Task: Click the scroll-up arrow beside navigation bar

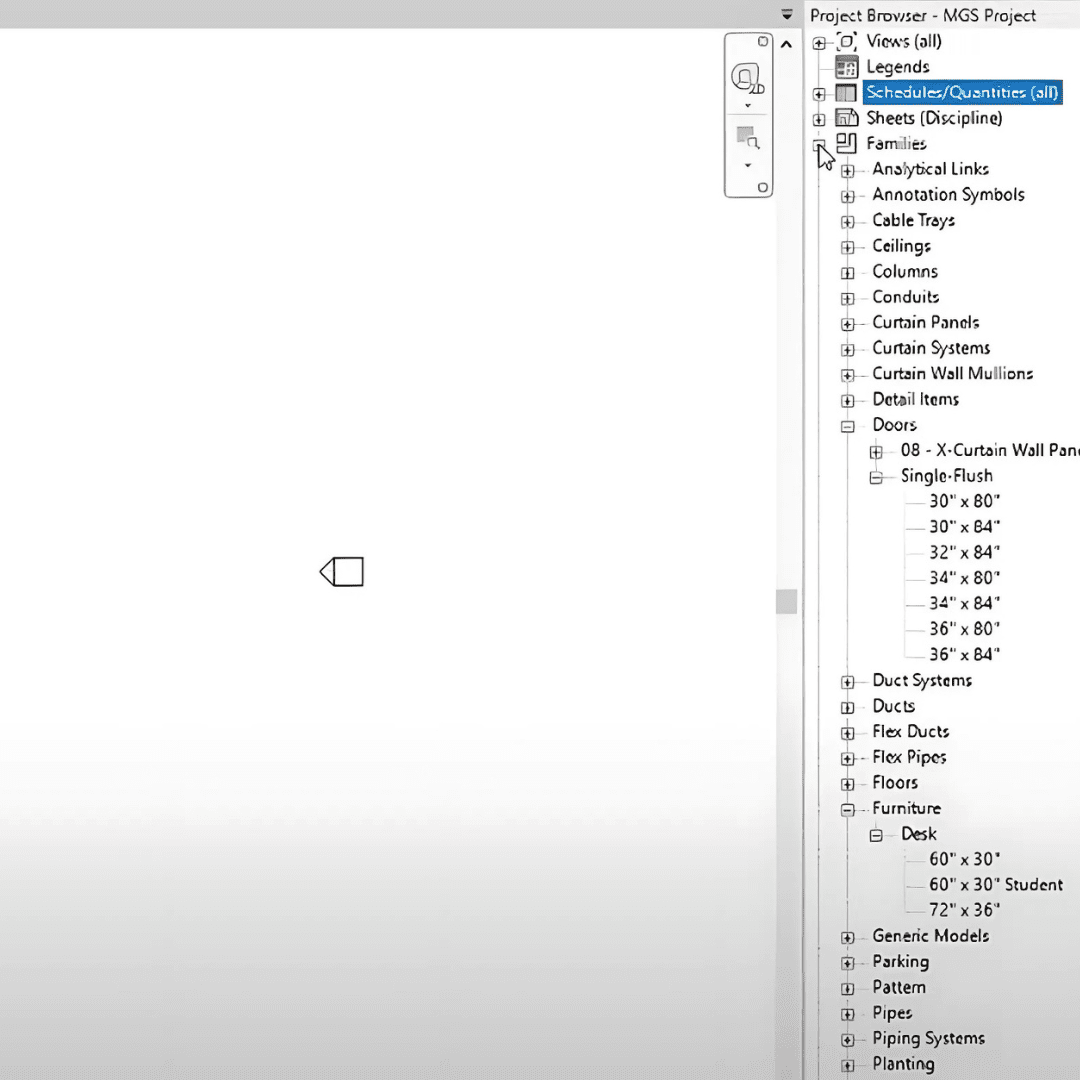Action: pyautogui.click(x=787, y=44)
